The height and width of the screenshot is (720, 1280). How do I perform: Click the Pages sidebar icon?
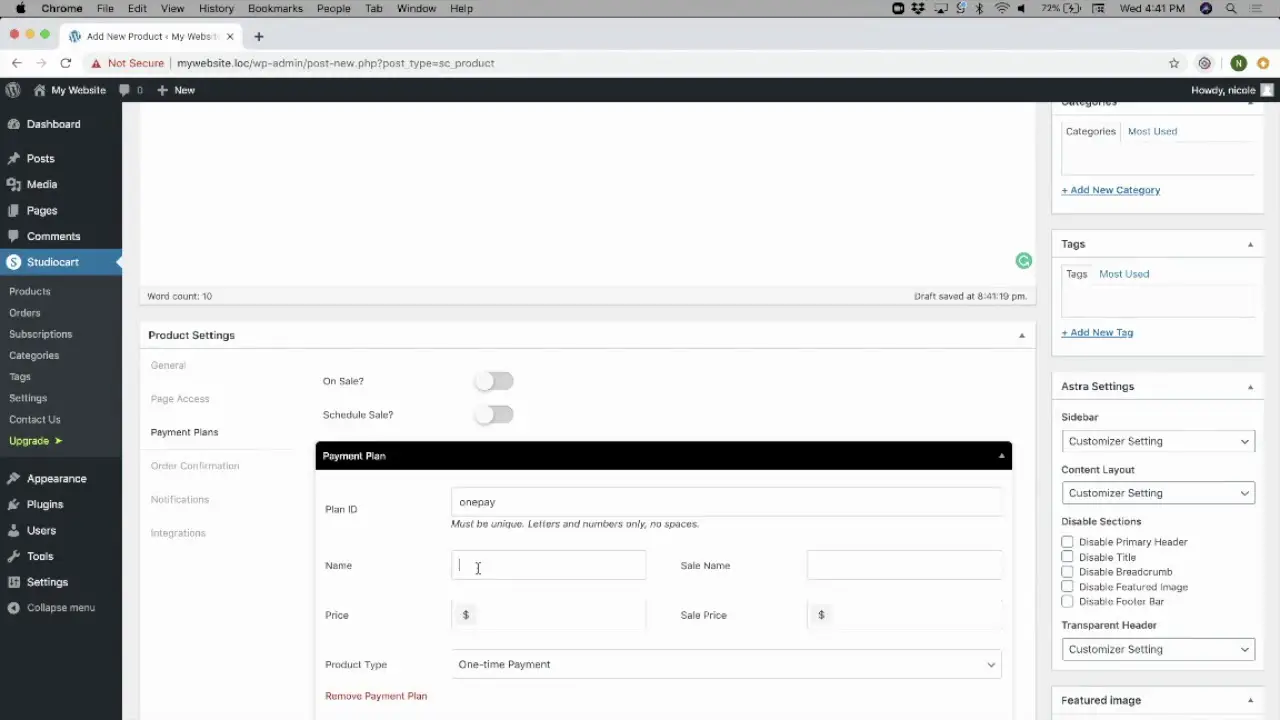click(13, 211)
